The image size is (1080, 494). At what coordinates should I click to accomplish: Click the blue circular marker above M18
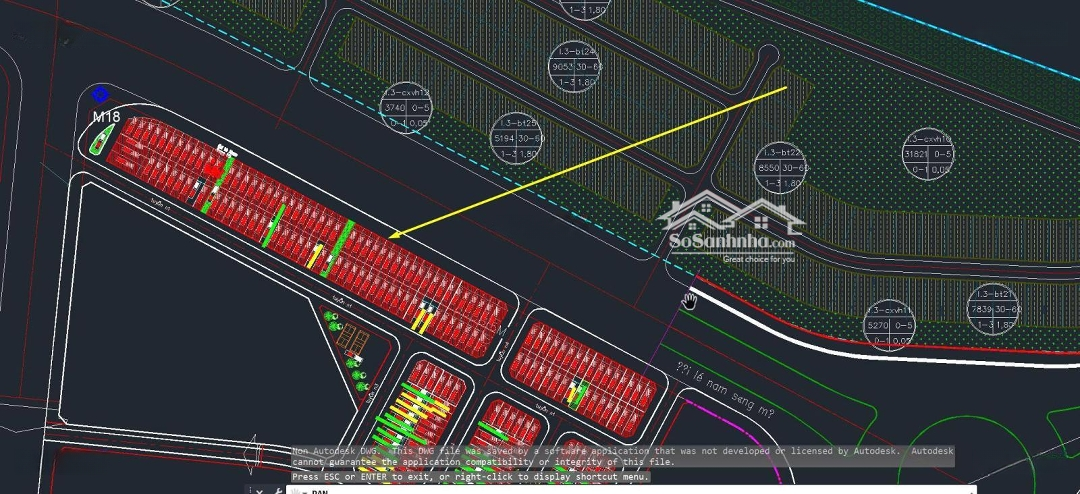99,95
